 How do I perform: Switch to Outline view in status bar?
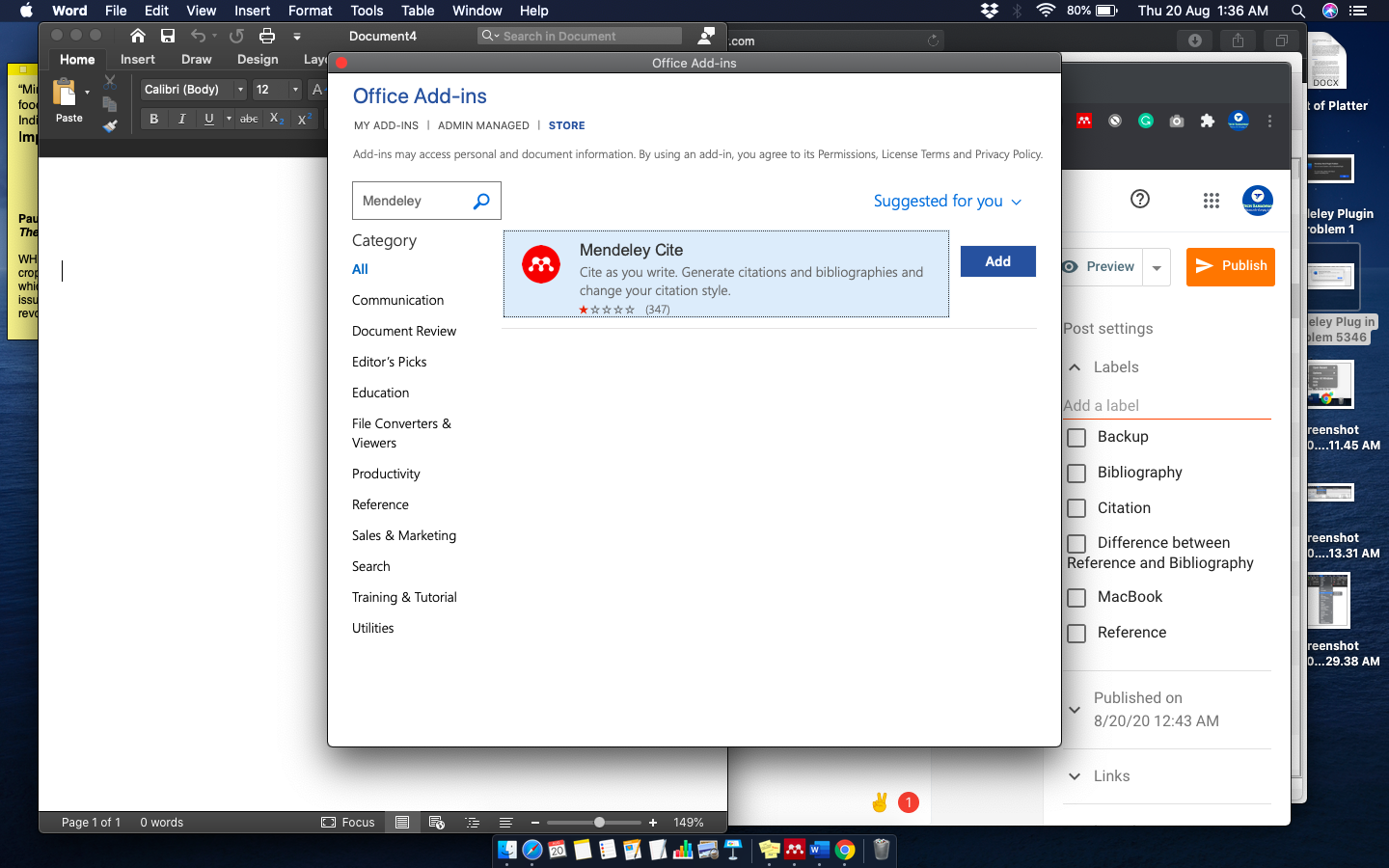pos(472,823)
